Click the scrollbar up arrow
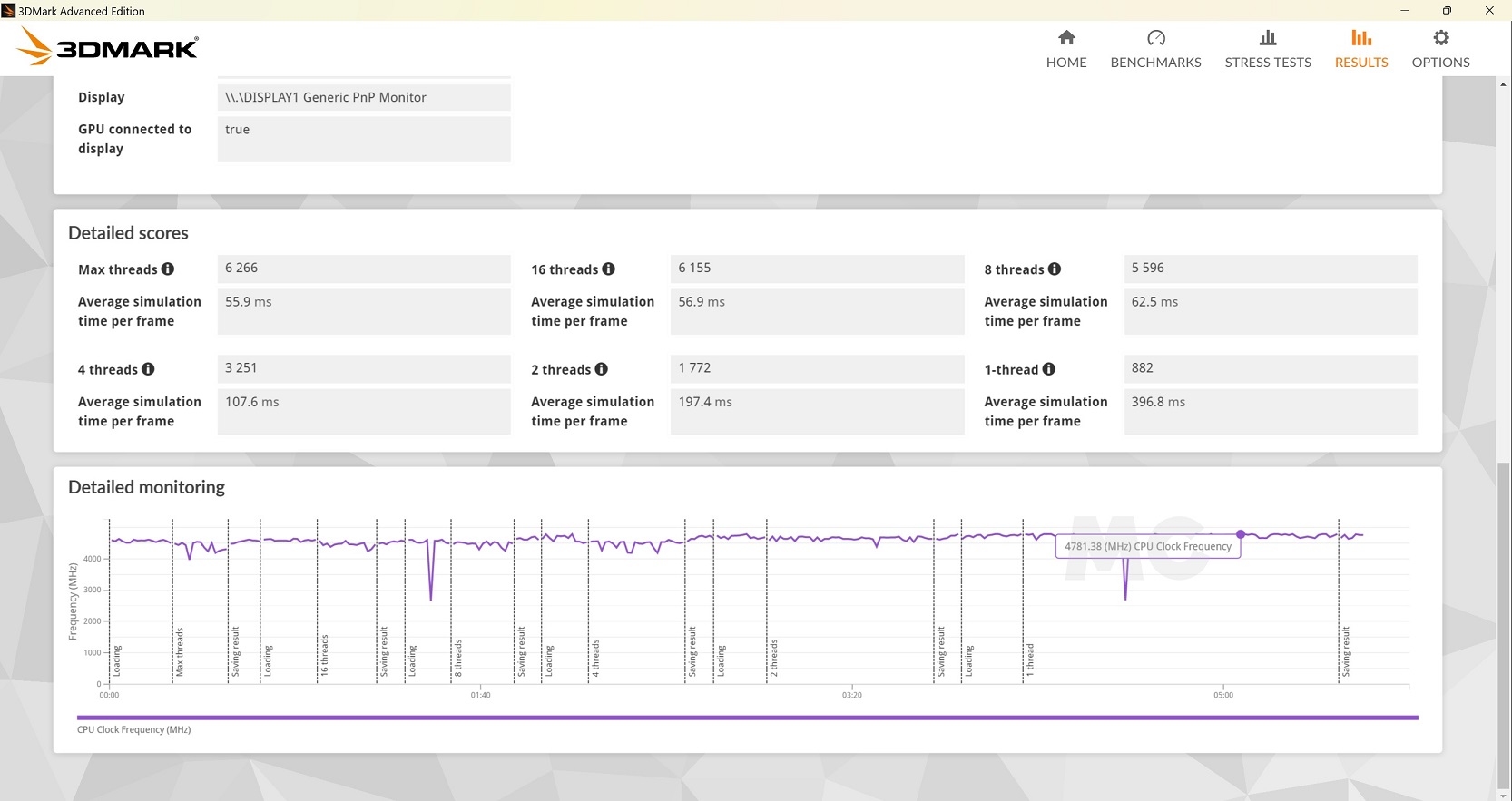This screenshot has width=1512, height=801. coord(1504,84)
